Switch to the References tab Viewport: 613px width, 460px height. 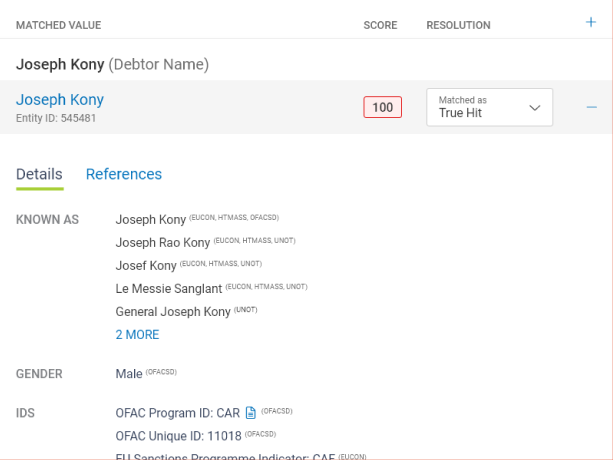[x=124, y=174]
